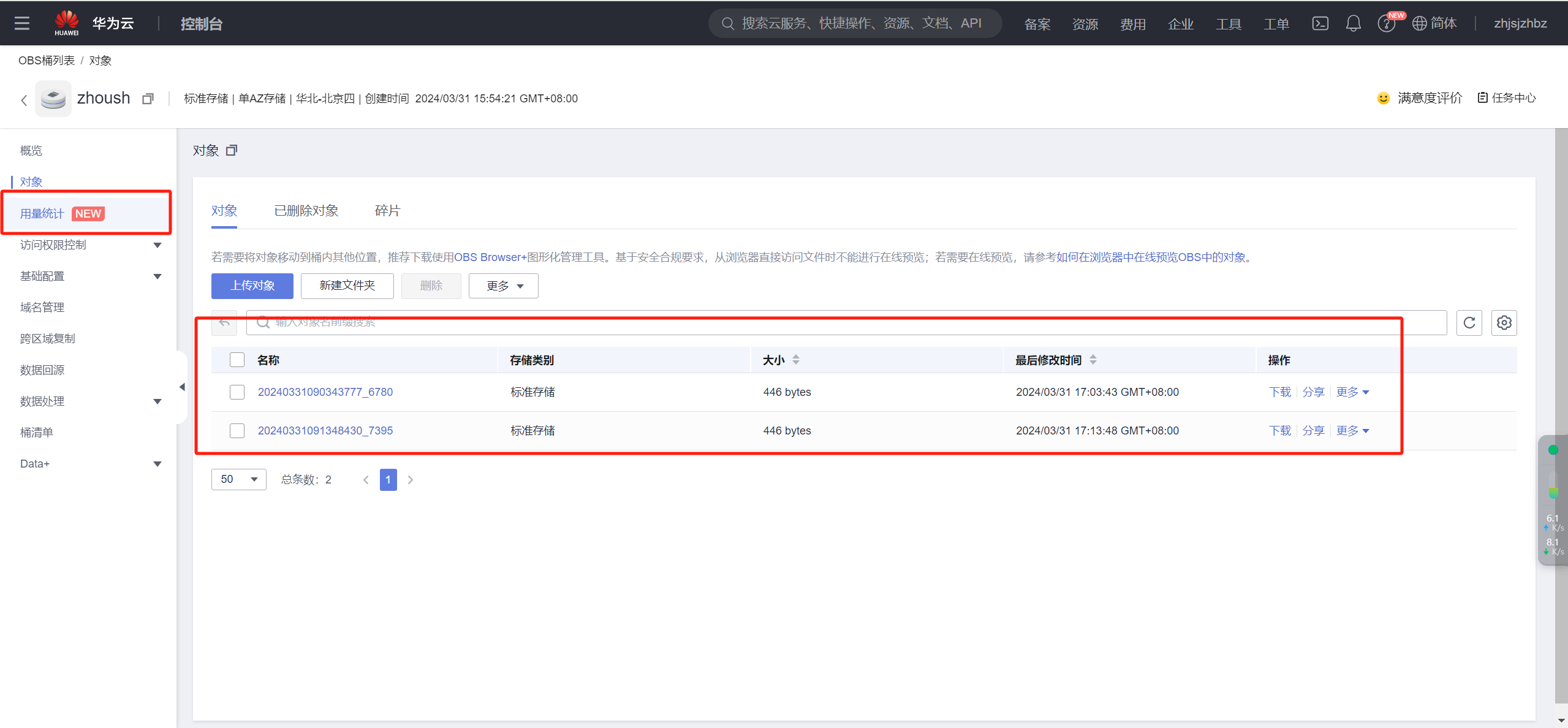
Task: Open the 更多 dropdown beside 删除 button
Action: coord(503,286)
